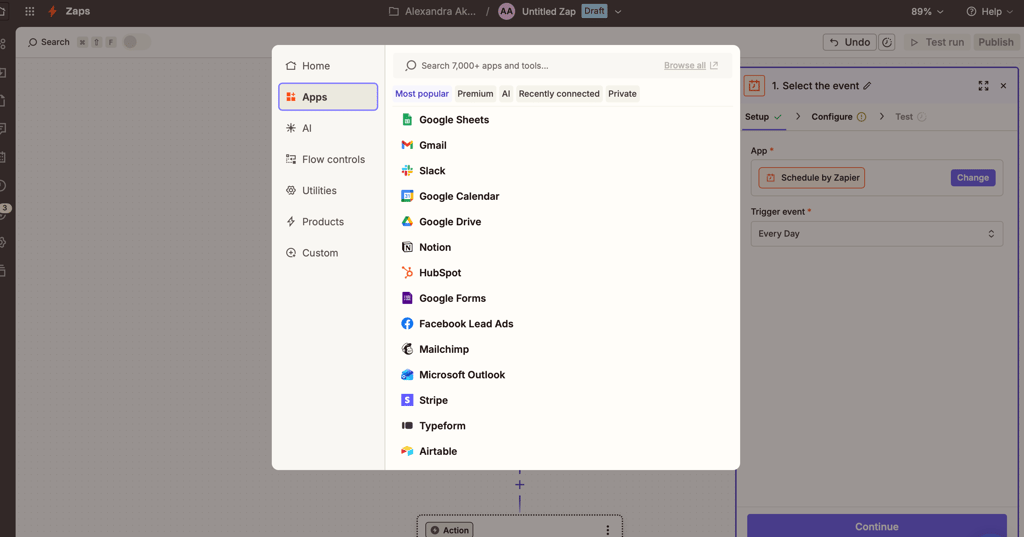Open version history clock icon near Undo
Image resolution: width=1024 pixels, height=537 pixels.
[x=886, y=42]
